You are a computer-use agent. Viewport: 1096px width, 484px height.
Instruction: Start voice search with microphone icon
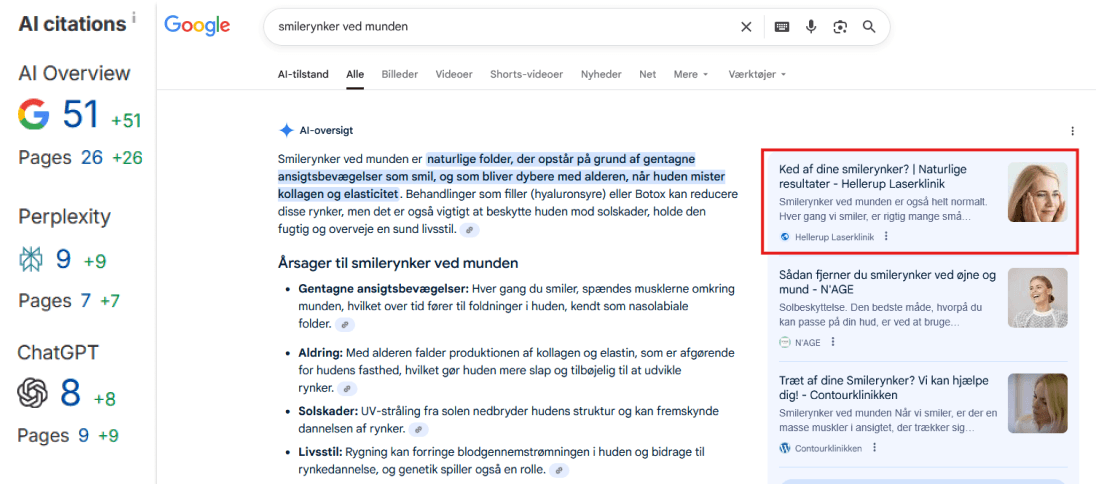[x=811, y=27]
